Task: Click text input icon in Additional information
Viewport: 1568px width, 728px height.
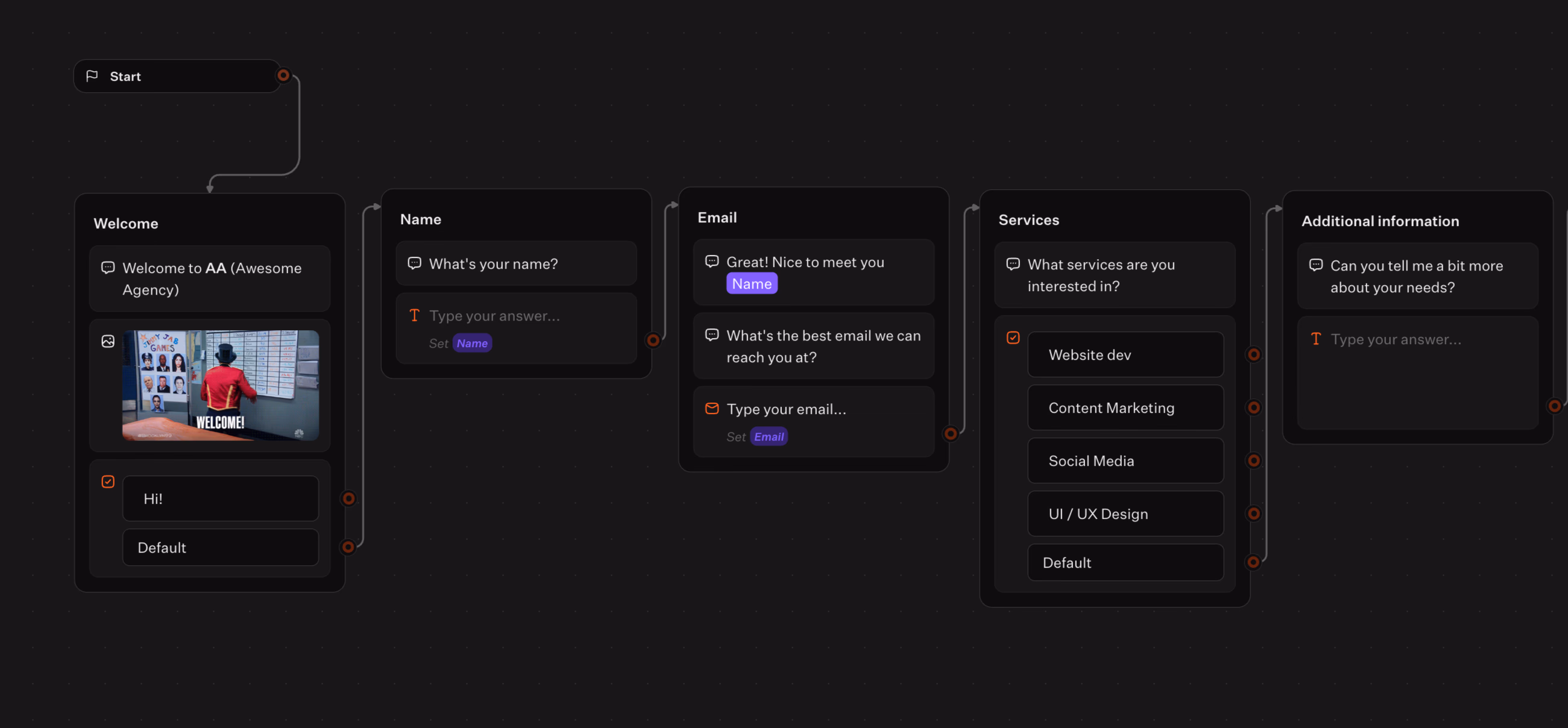Action: pyautogui.click(x=1315, y=339)
